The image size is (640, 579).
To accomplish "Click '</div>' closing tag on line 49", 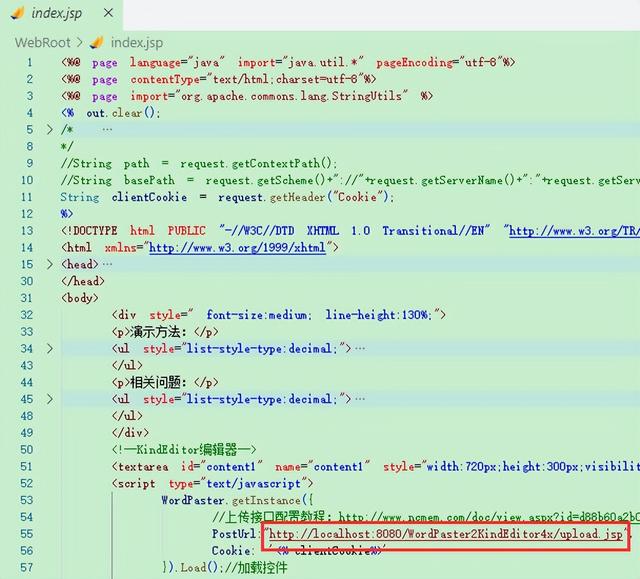I will 131,433.
